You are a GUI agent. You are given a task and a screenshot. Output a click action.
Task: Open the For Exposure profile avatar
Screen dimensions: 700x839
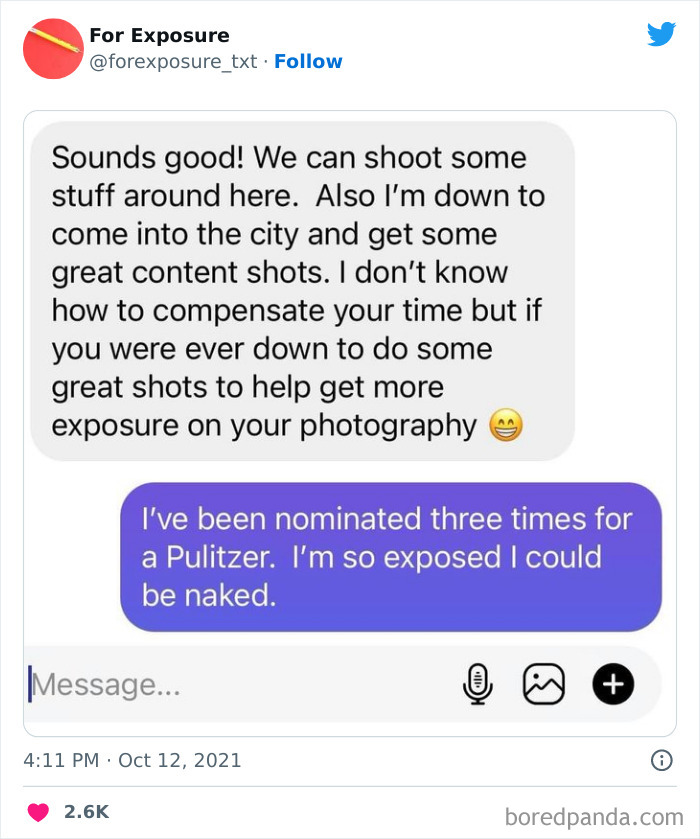[52, 48]
